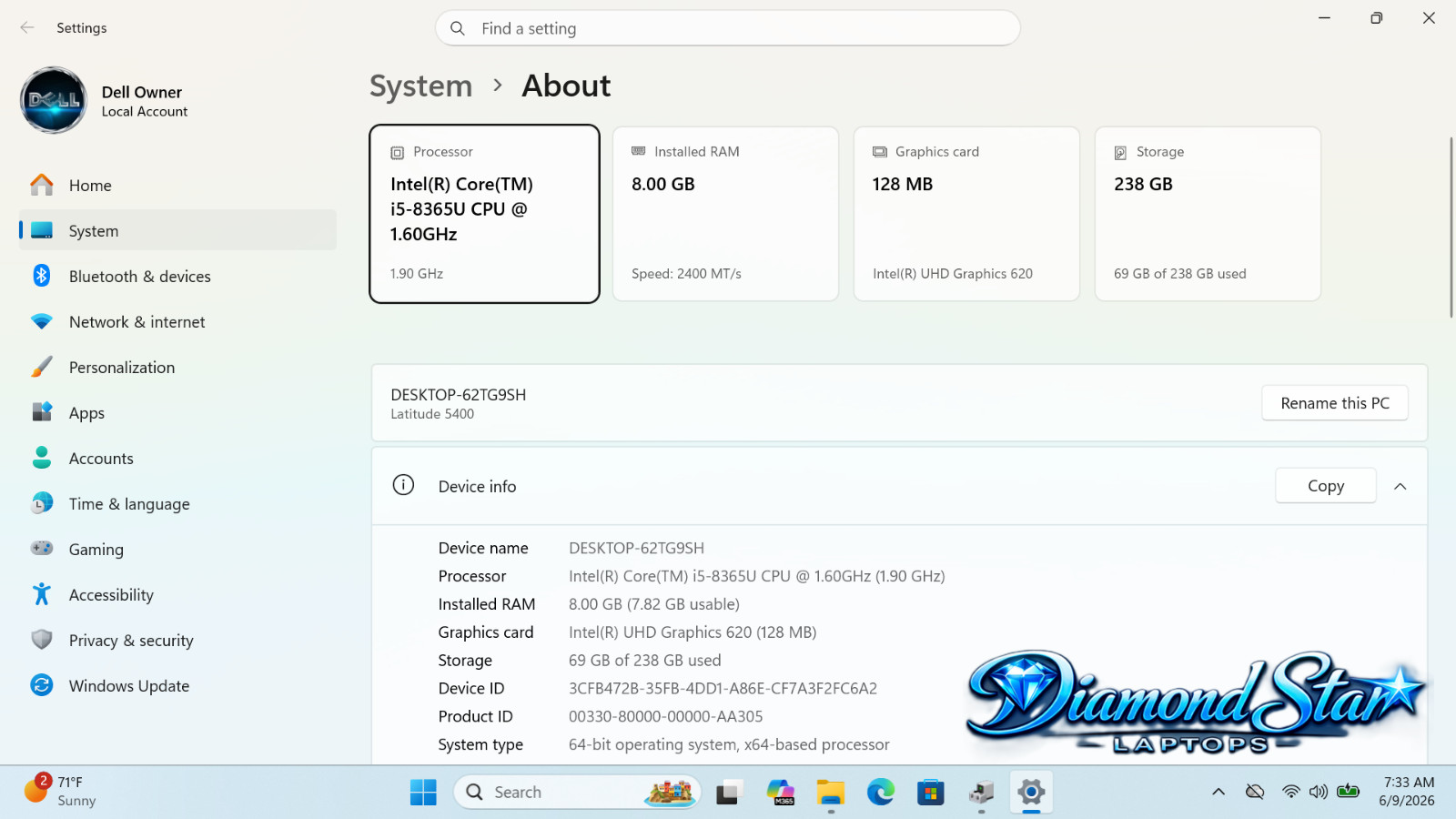
Task: Open Microsoft 365 Copilot from taskbar
Action: (780, 793)
